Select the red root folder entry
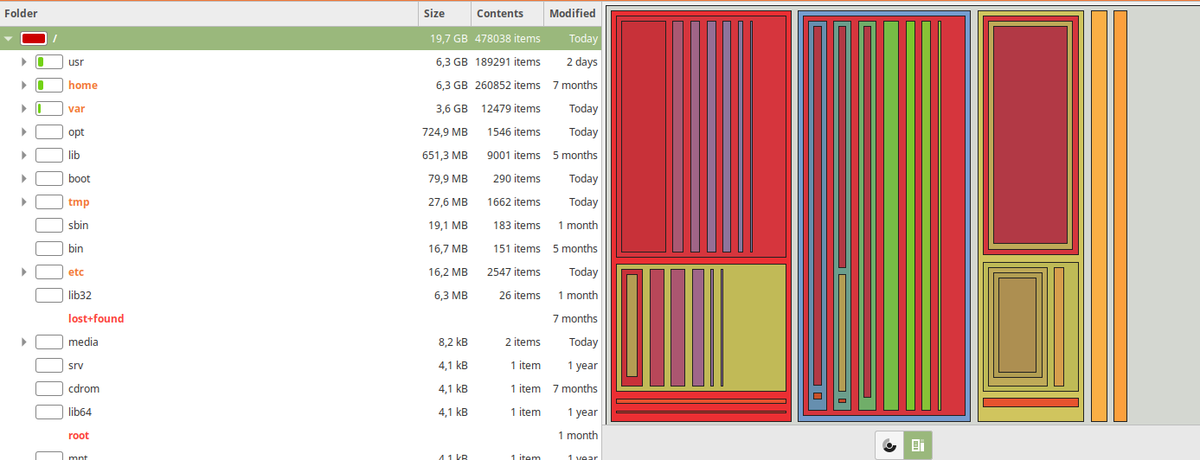The width and height of the screenshot is (1200, 460). 79,435
